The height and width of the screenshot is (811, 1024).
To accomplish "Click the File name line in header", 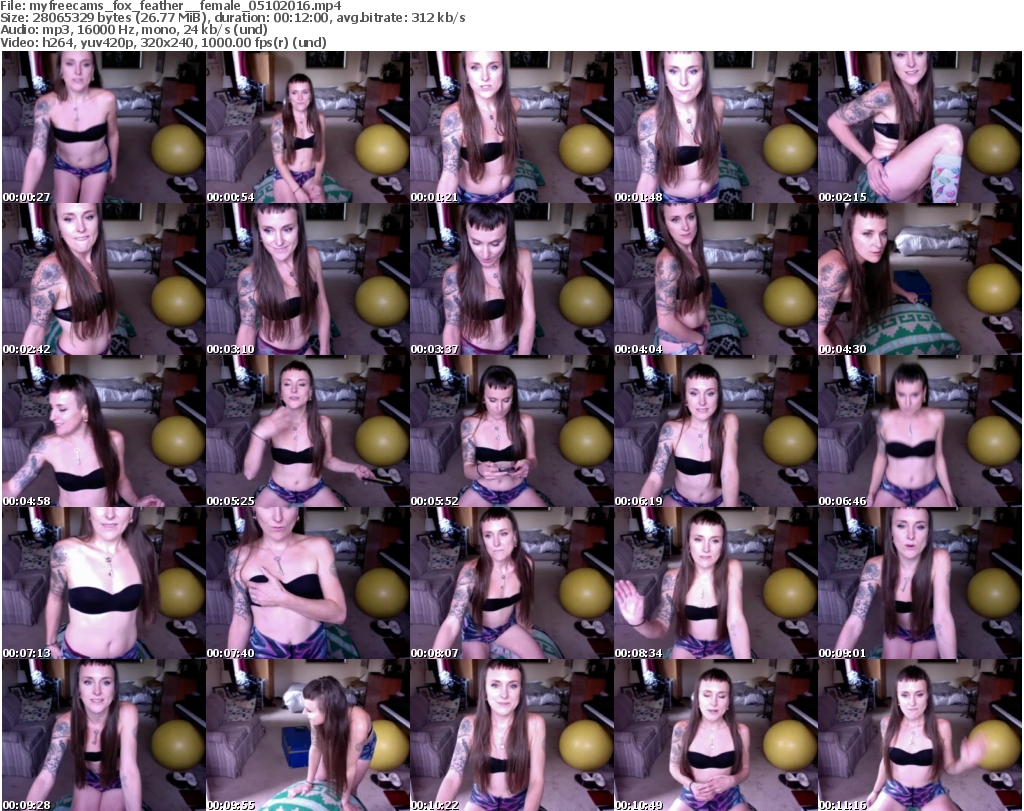I will coord(171,6).
